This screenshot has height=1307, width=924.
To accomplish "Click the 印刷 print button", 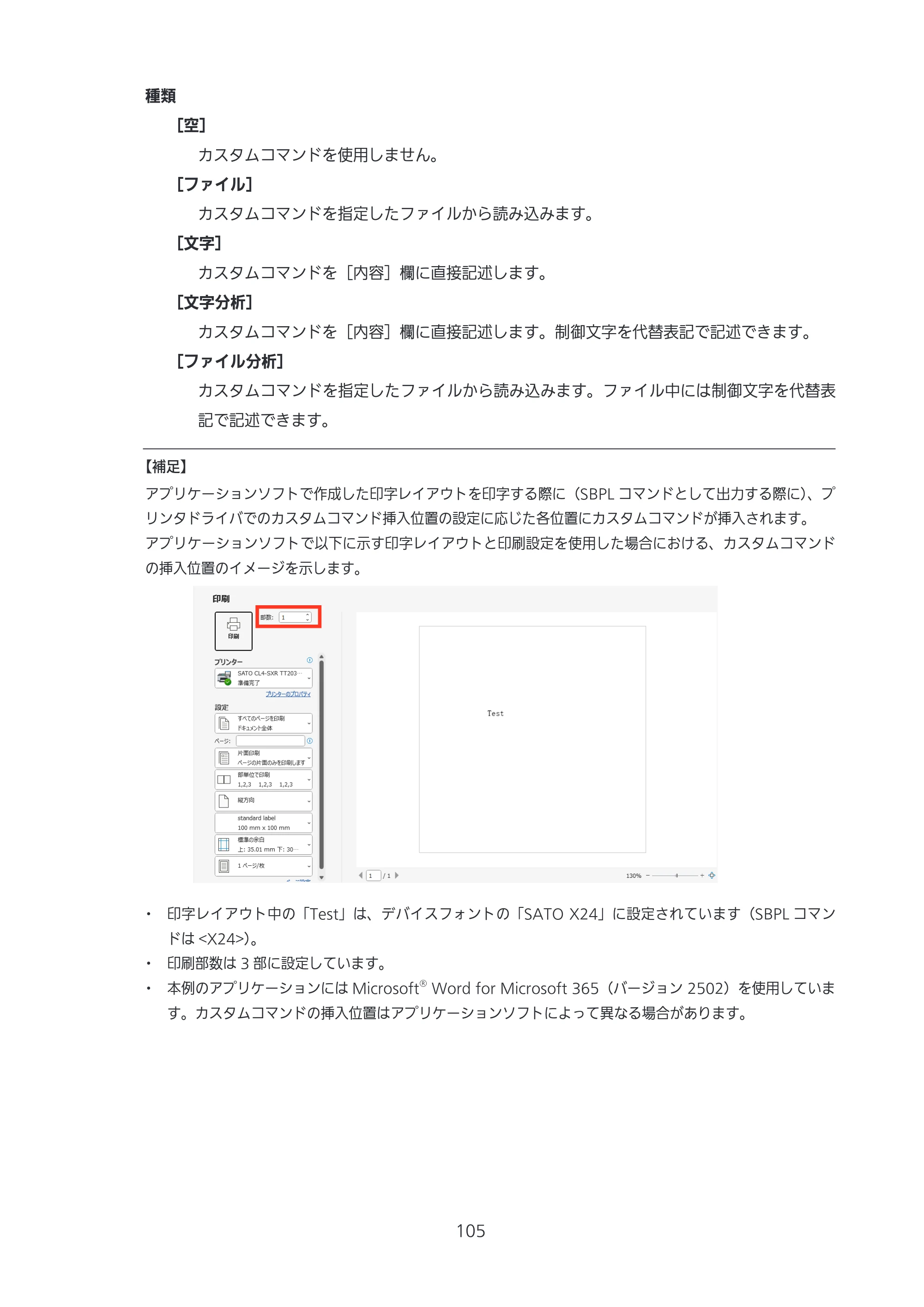I will click(x=233, y=631).
